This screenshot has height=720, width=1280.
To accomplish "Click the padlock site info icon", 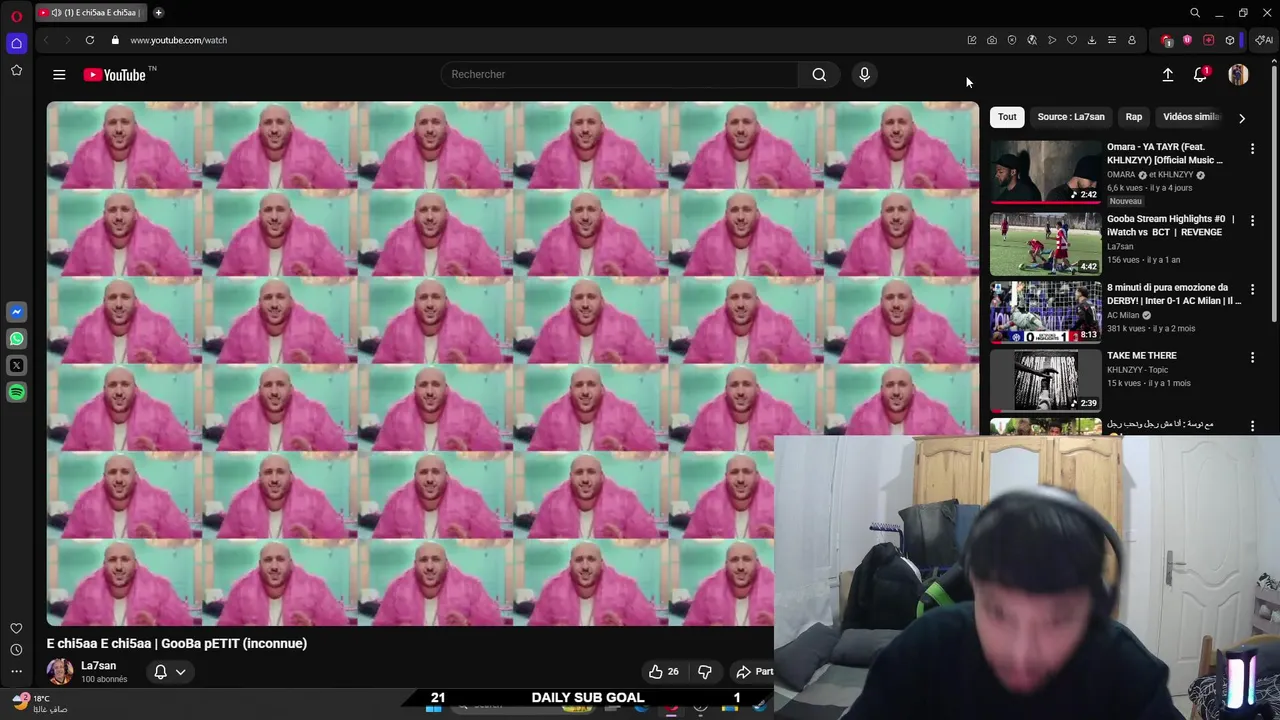I will click(x=115, y=40).
